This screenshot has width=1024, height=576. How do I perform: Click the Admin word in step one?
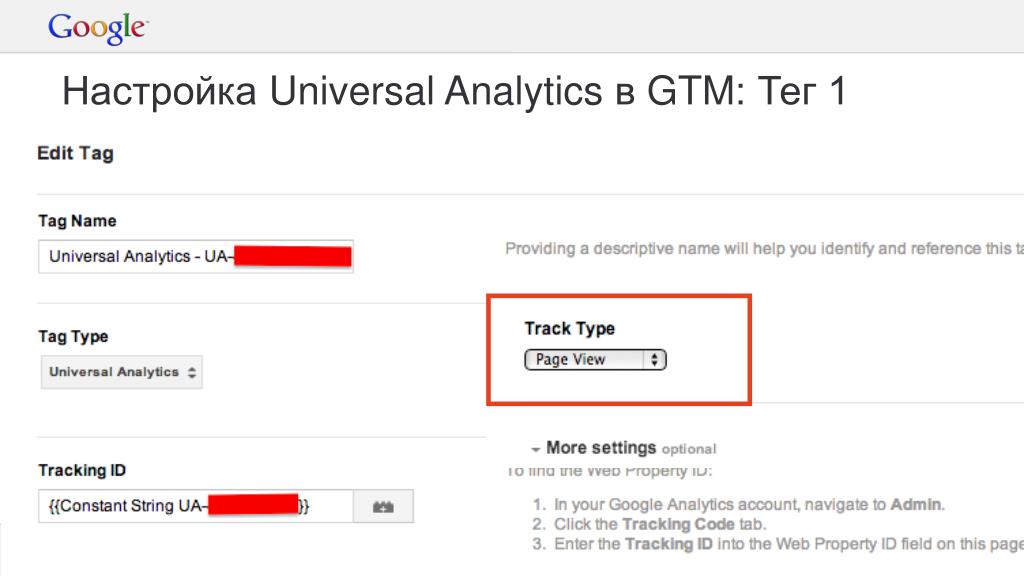tap(916, 505)
